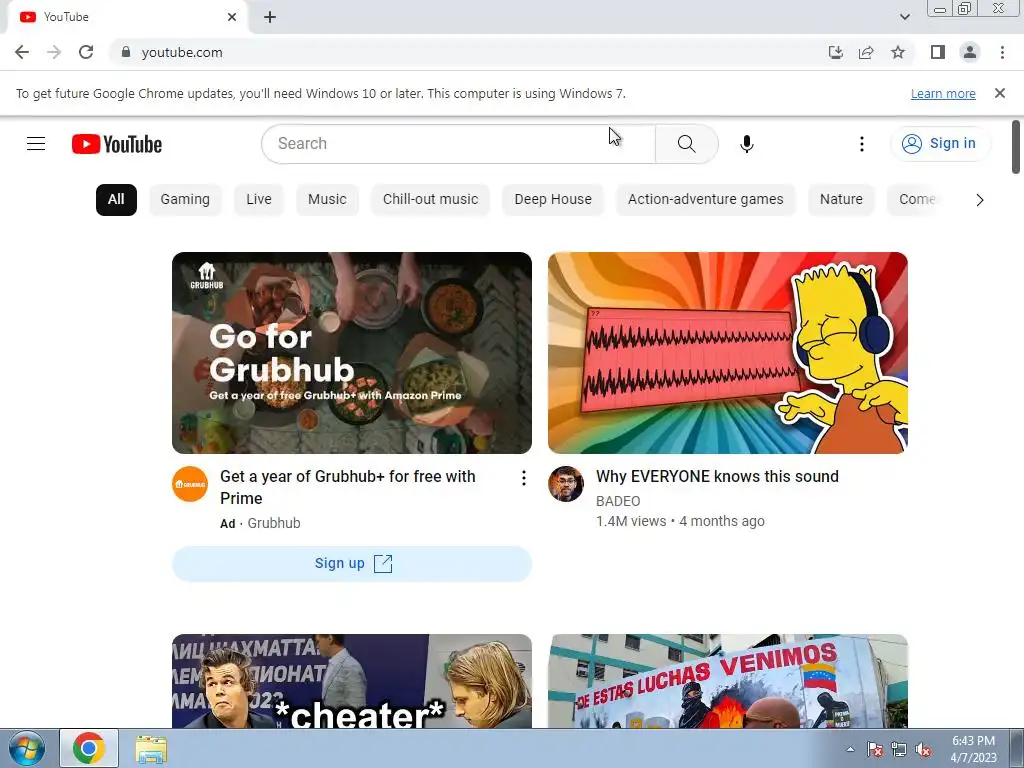1024x768 pixels.
Task: Click the Sign in button
Action: [x=940, y=144]
